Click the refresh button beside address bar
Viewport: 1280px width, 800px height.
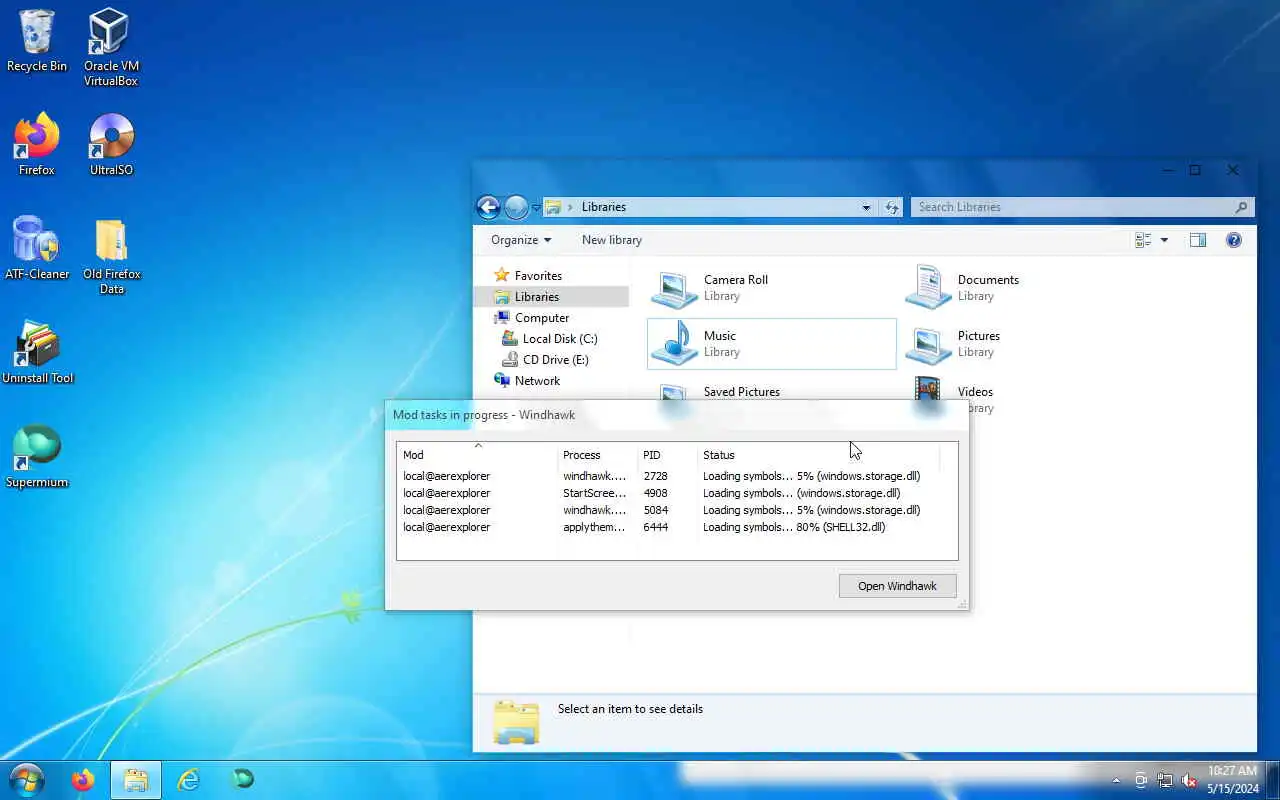point(891,207)
